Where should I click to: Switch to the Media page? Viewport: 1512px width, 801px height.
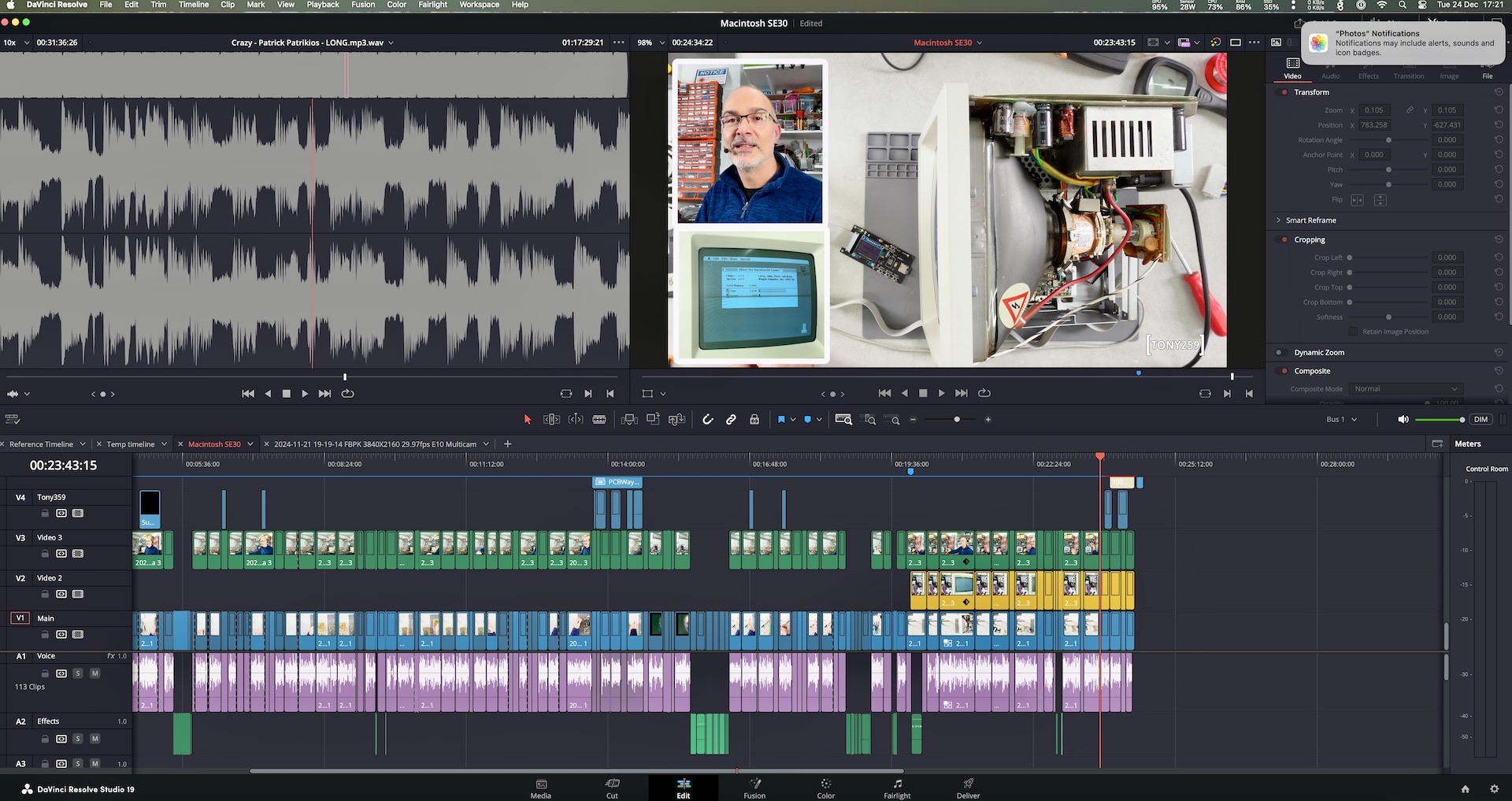[x=541, y=788]
